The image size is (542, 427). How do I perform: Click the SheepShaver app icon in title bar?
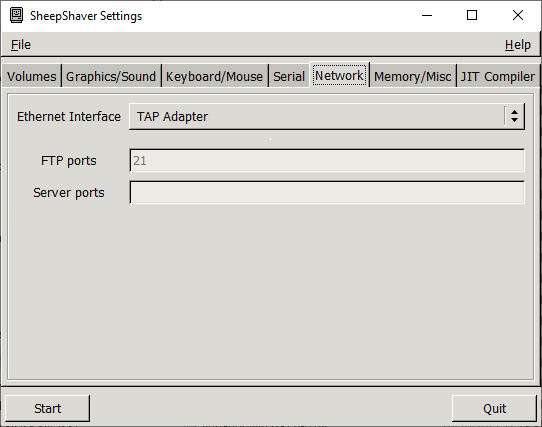point(16,16)
